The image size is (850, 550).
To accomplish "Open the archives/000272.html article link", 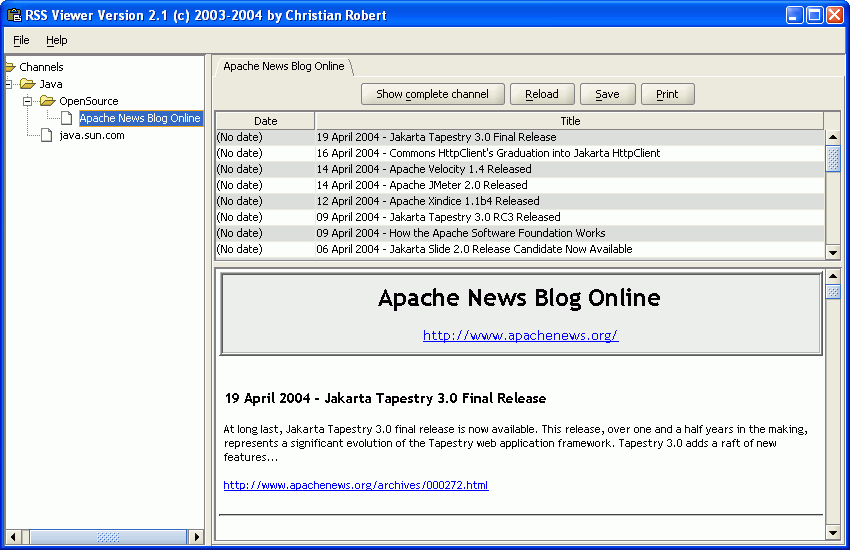I will 356,485.
